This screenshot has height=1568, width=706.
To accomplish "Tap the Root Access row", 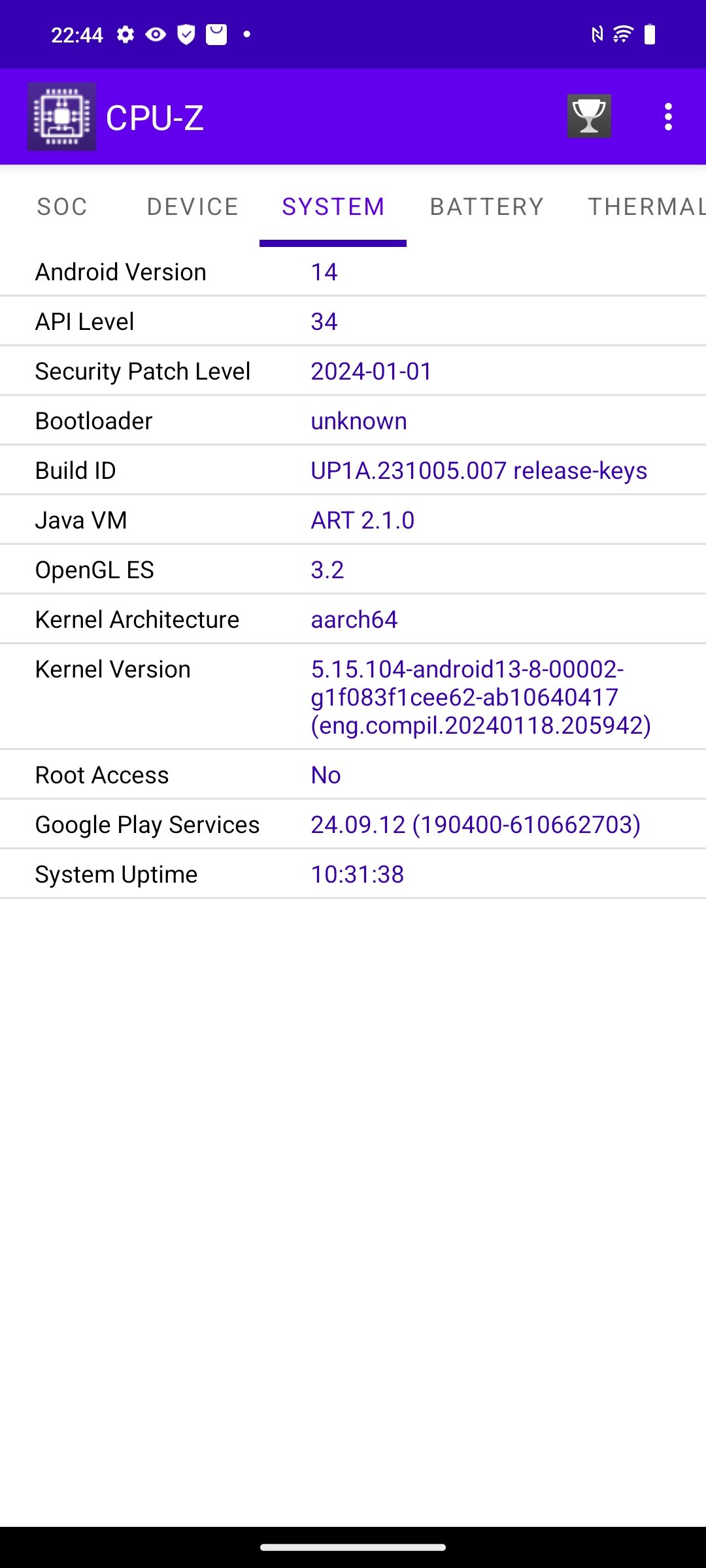I will click(x=353, y=775).
